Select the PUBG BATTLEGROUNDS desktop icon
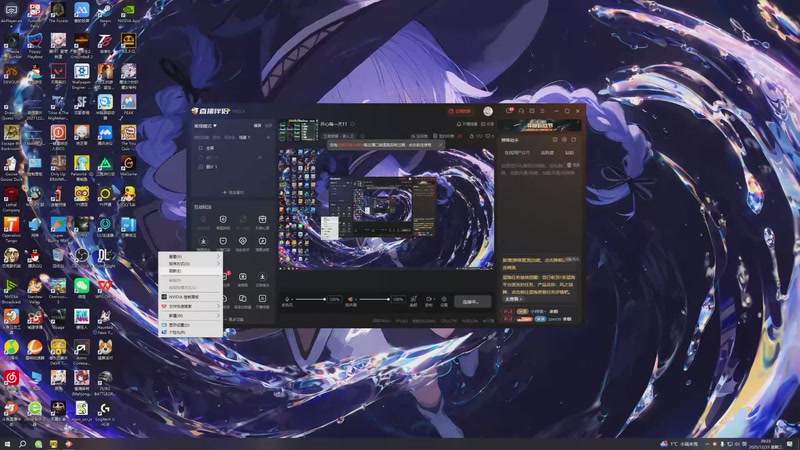 [105, 383]
